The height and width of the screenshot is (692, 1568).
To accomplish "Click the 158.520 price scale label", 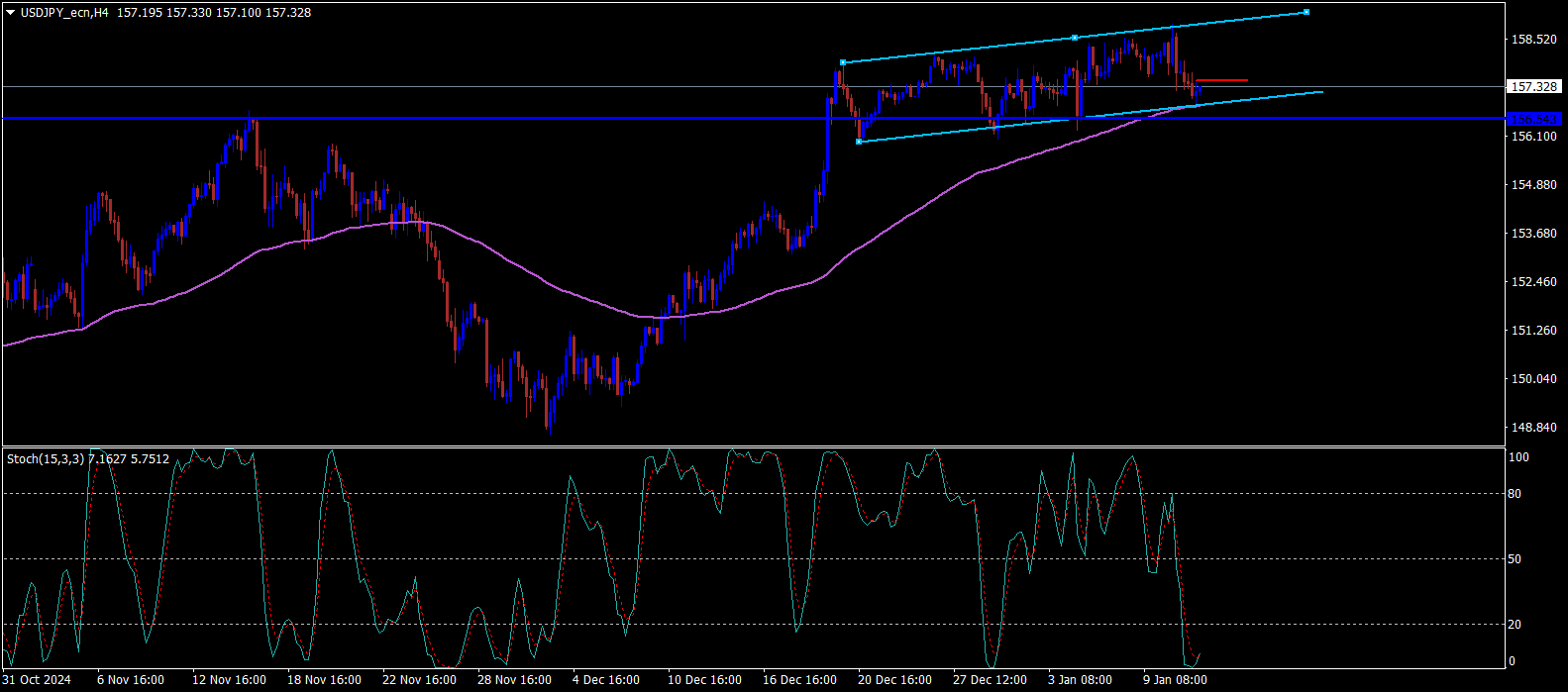I will click(x=1532, y=40).
